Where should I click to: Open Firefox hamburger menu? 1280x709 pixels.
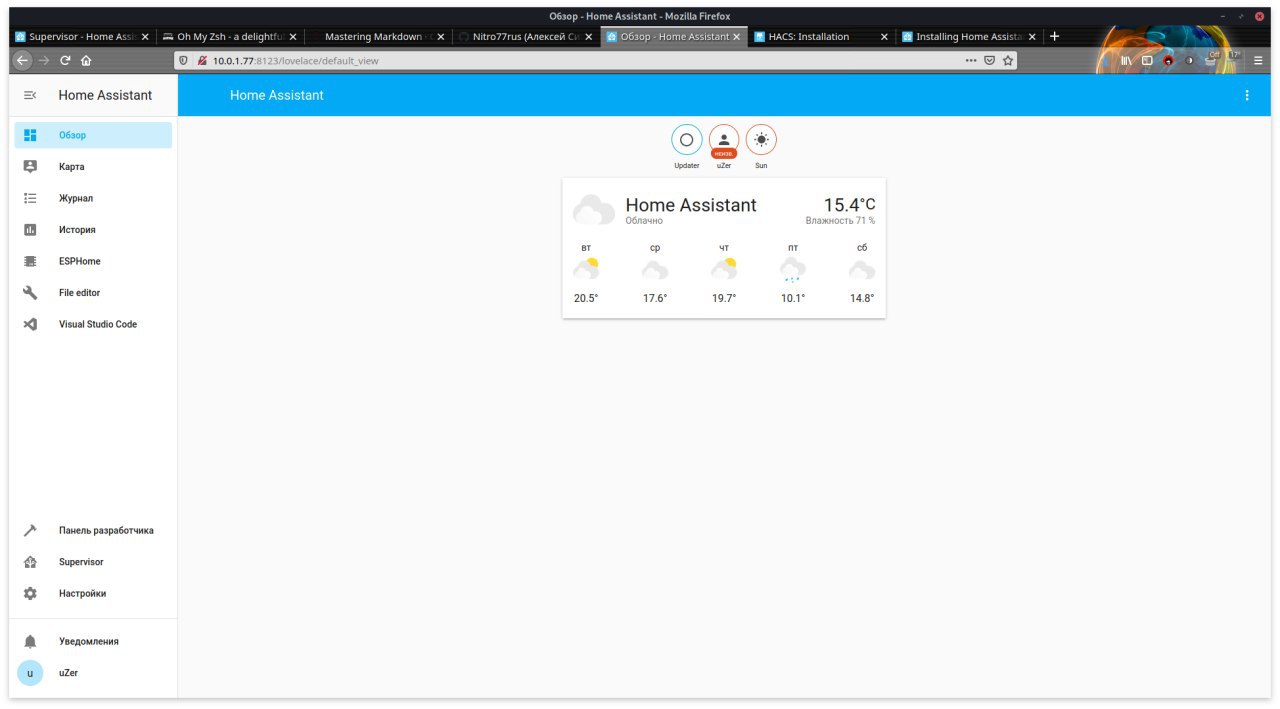(1259, 60)
